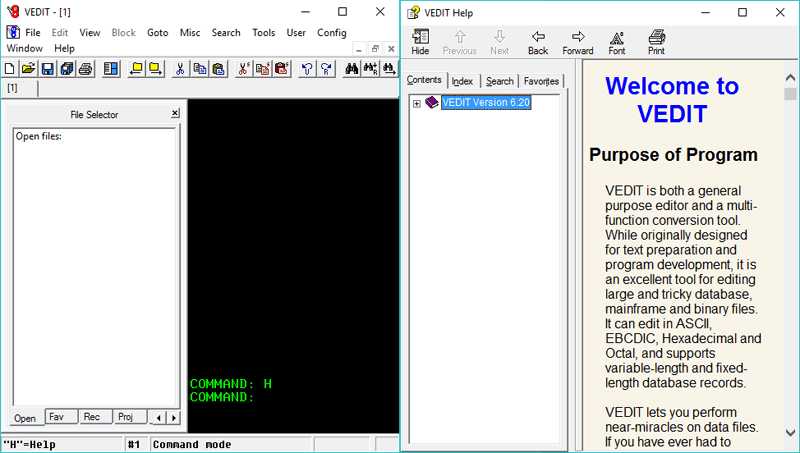Screen dimensions: 800x453
Task: Click the Save All stacked disks icon
Action: point(66,68)
